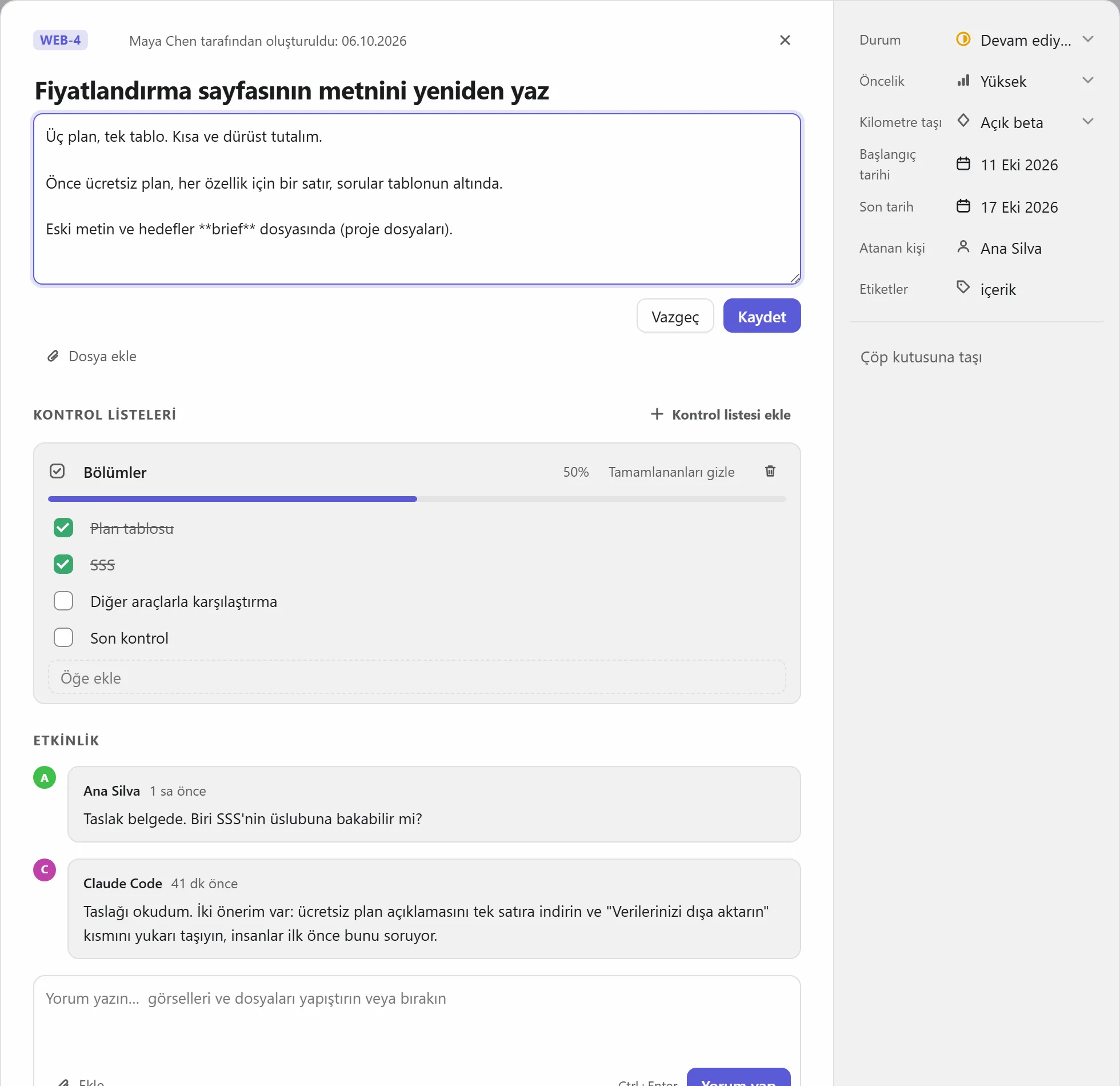Click the orange status icon next to Devam ediy...
This screenshot has height=1086, width=1120.
pyautogui.click(x=963, y=39)
